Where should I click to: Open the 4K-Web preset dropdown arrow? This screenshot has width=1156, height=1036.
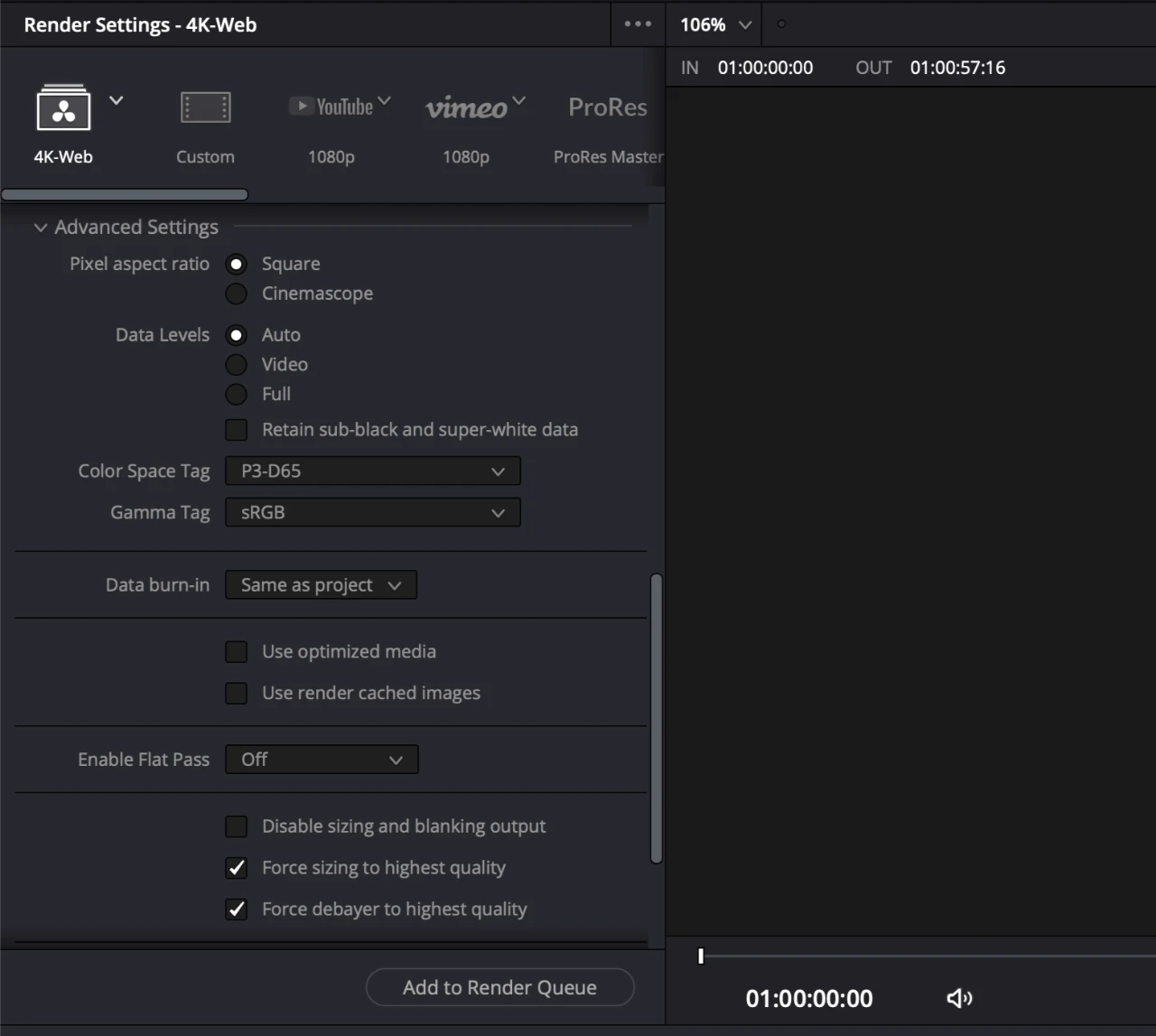pyautogui.click(x=116, y=100)
